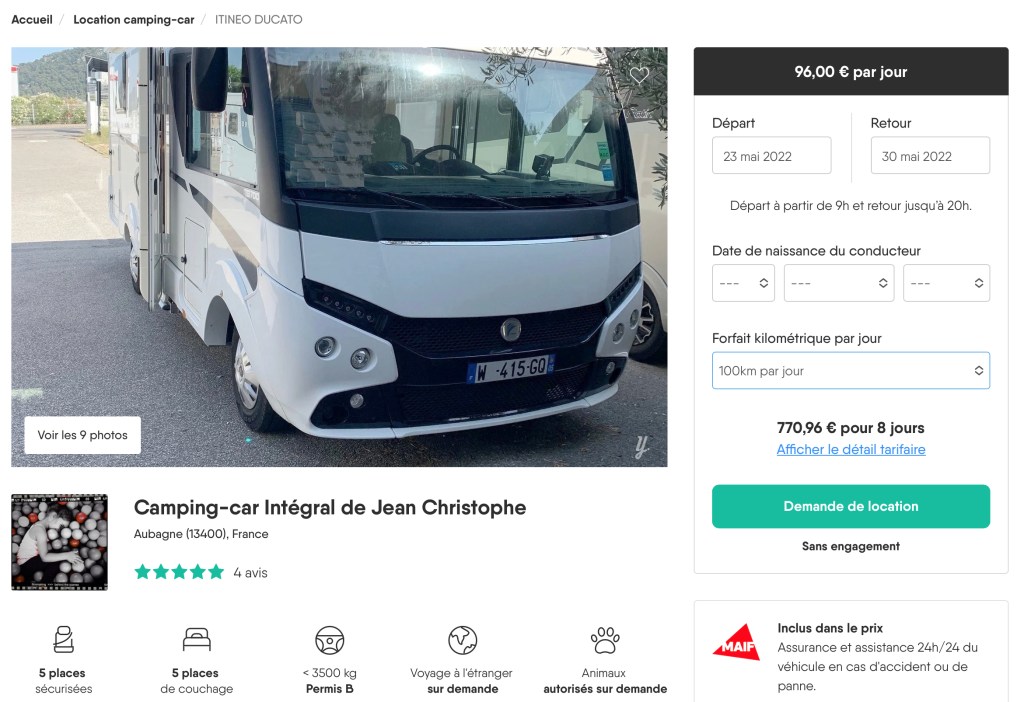Image resolution: width=1024 pixels, height=702 pixels.
Task: Open the birth year dropdown
Action: [946, 283]
